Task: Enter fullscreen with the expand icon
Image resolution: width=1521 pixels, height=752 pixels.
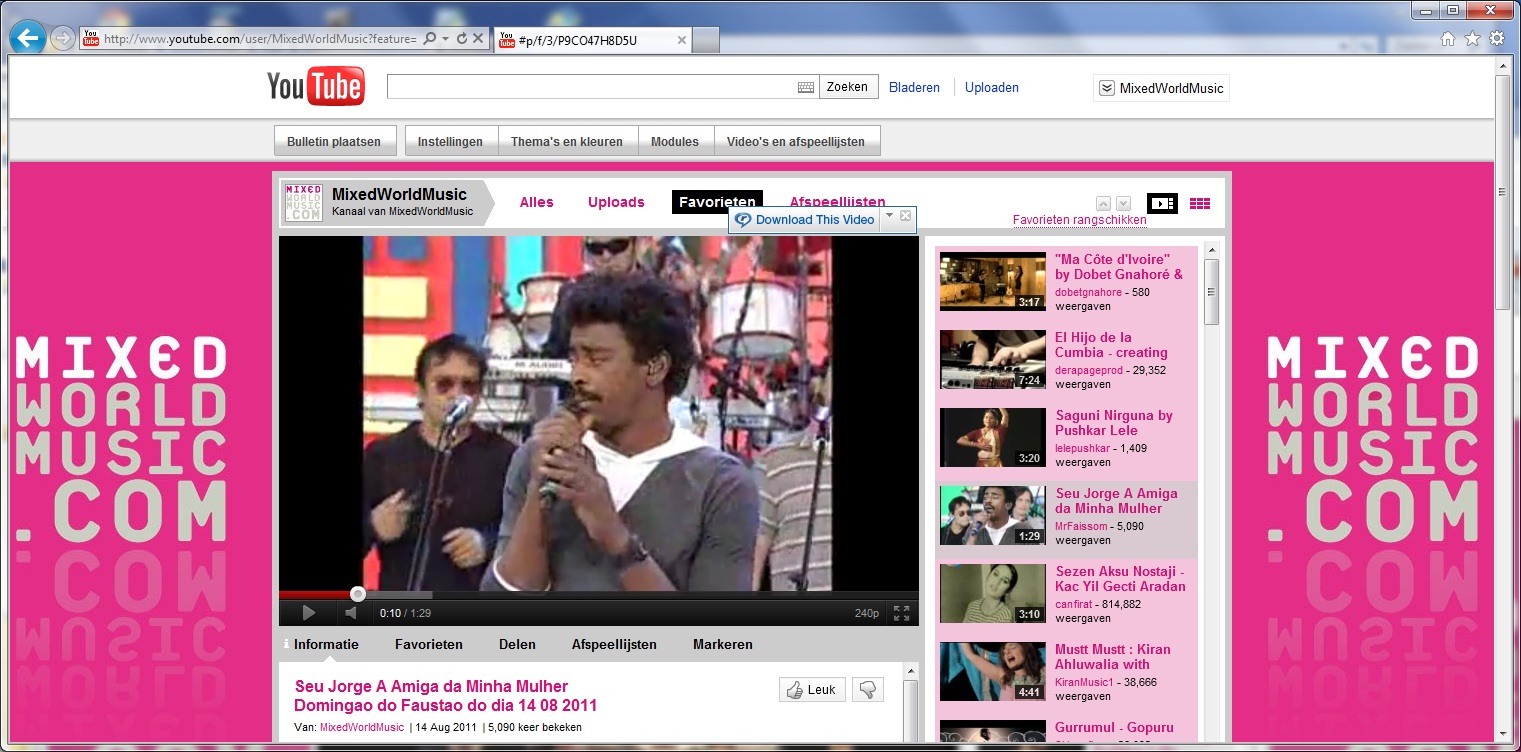Action: (x=902, y=613)
